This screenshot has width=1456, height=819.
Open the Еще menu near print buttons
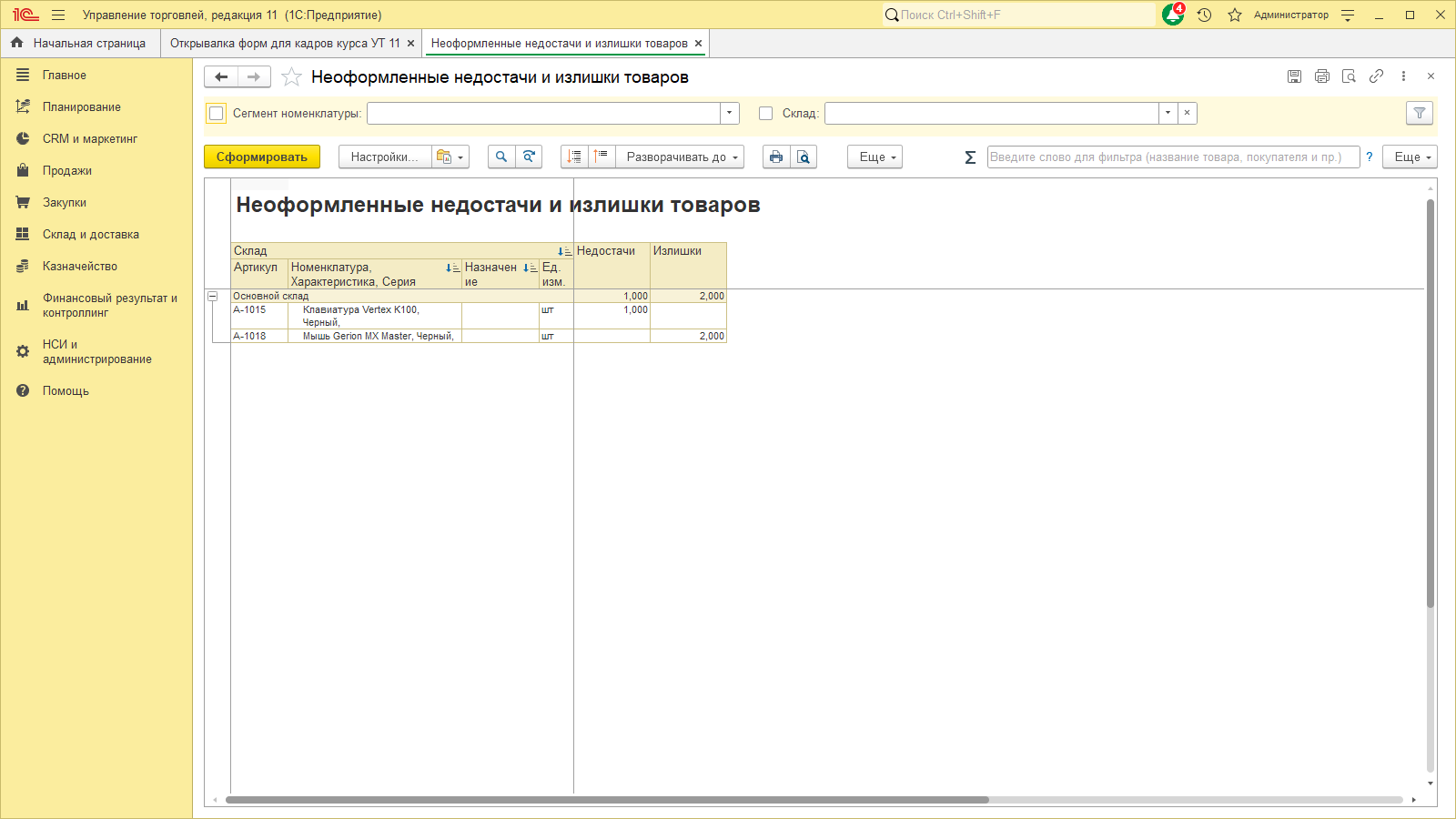[x=875, y=157]
